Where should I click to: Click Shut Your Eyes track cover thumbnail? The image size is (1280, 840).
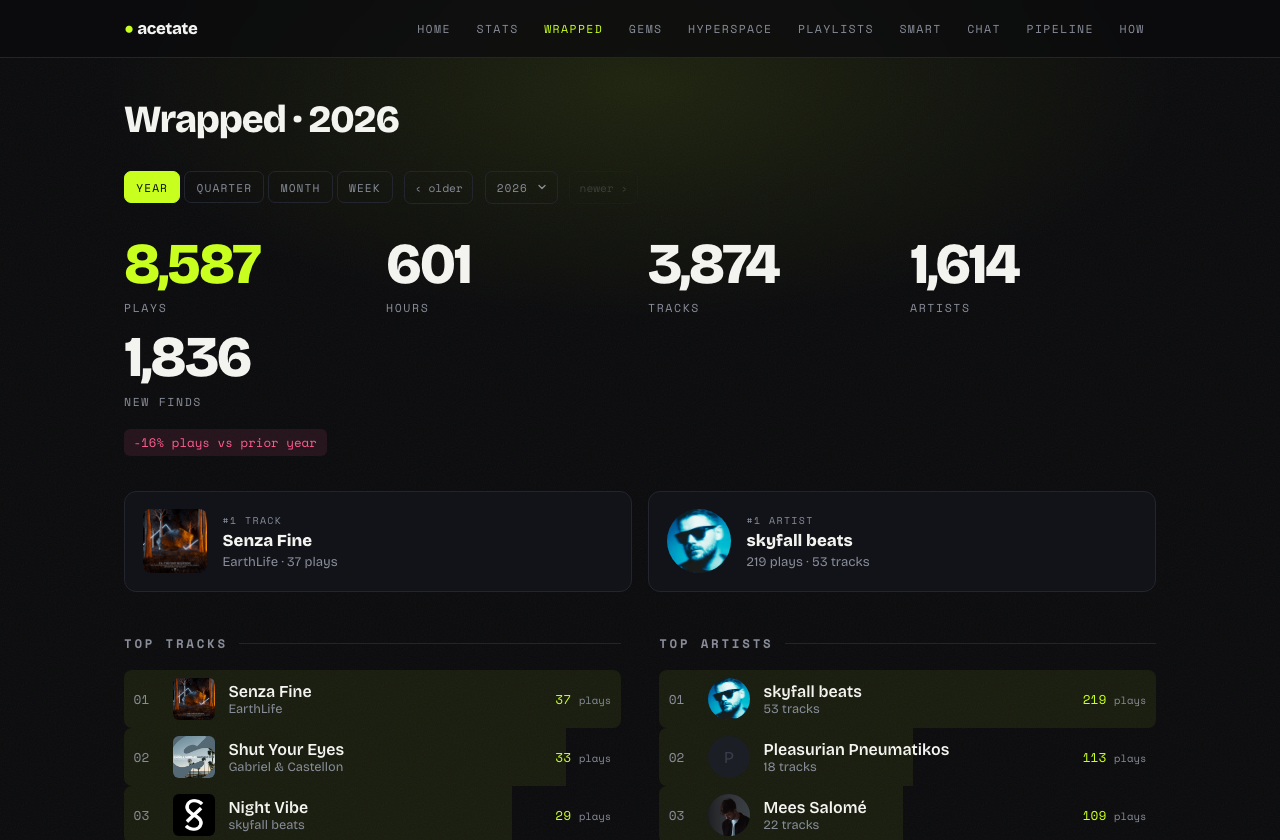(194, 757)
